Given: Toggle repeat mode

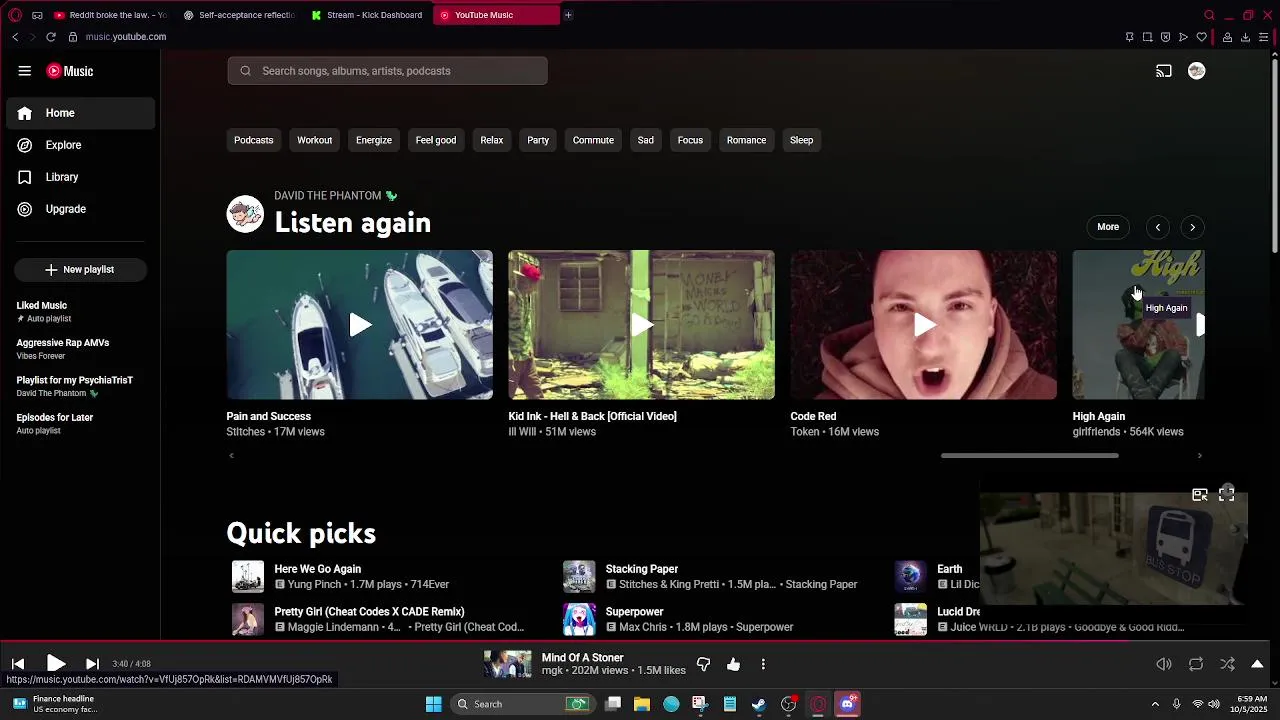Looking at the screenshot, I should click(1196, 664).
